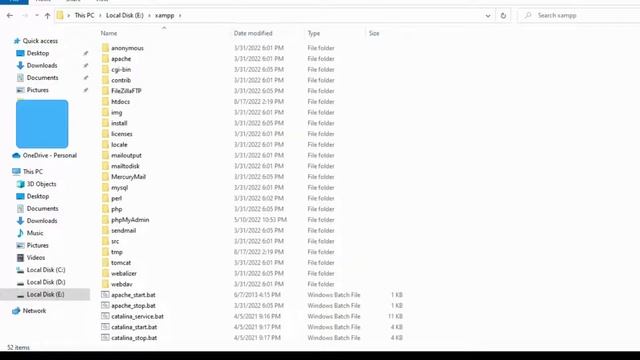Screen dimensions: 640x360
Task: Open Desktop under This PC
Action: click(38, 196)
